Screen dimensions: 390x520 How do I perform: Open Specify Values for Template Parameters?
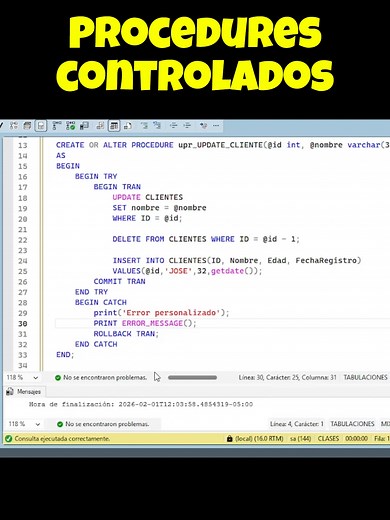[x=203, y=126]
